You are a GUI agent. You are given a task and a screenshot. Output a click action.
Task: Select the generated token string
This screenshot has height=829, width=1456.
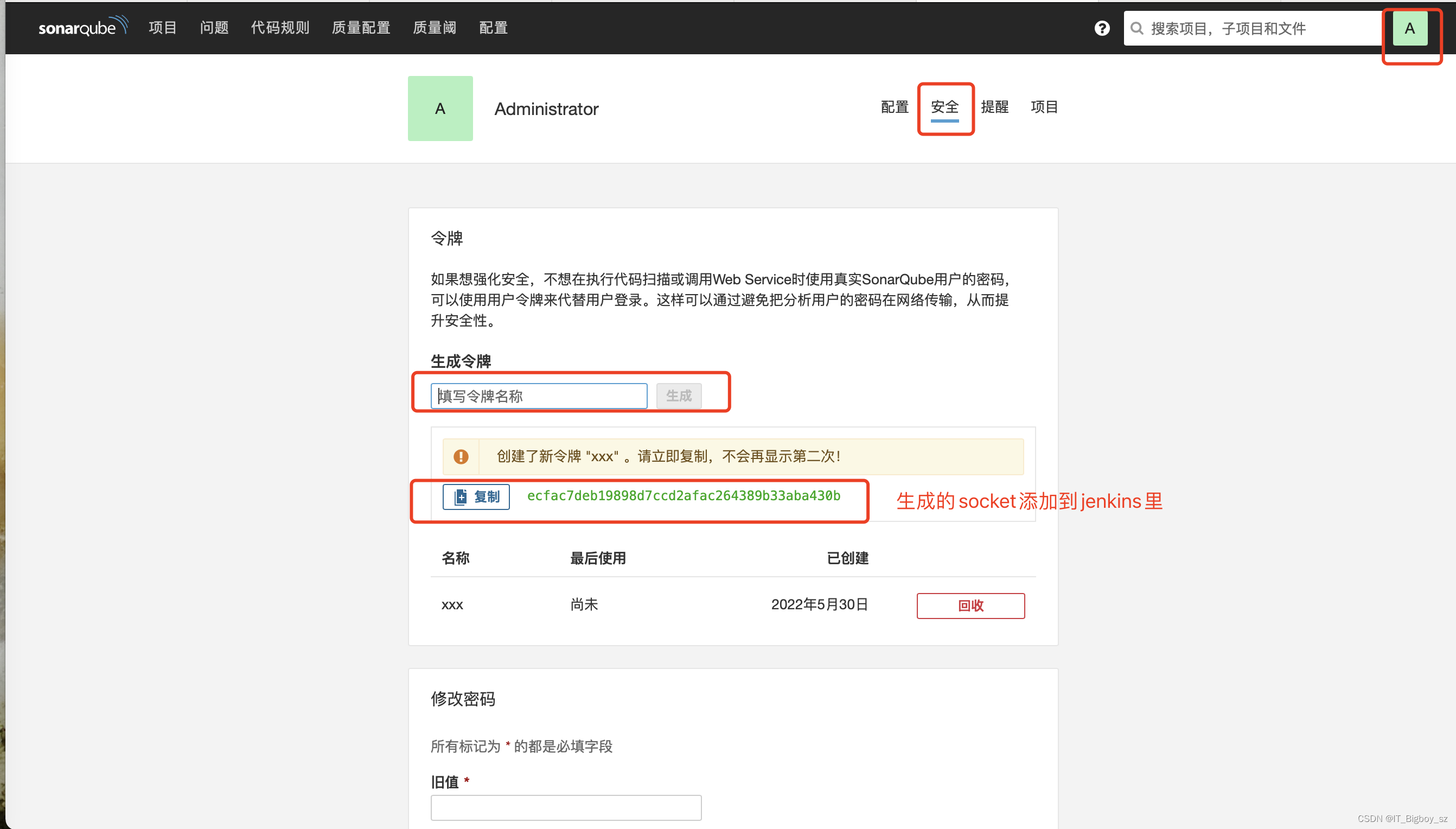(x=684, y=495)
